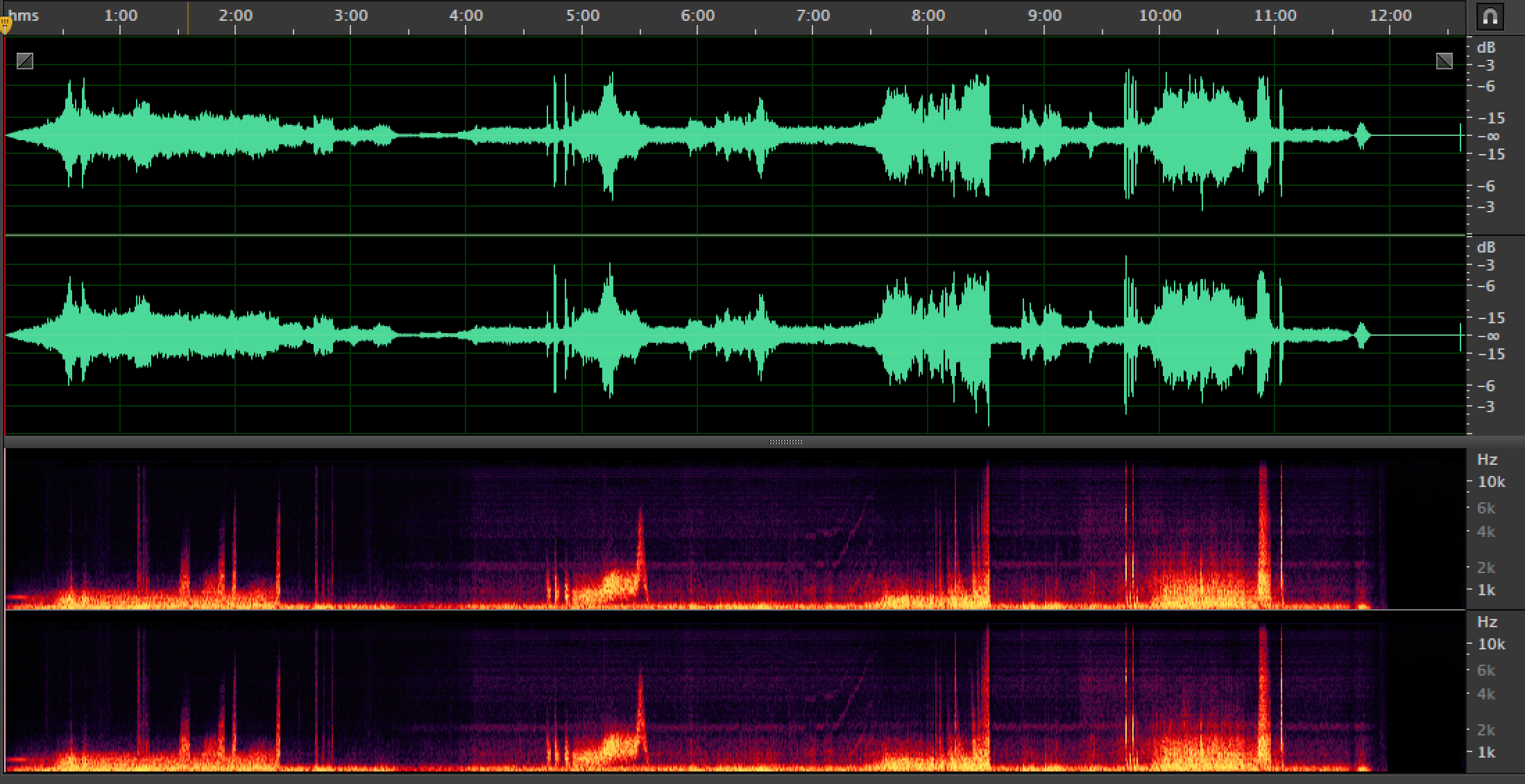This screenshot has height=784, width=1525.
Task: Click the hms time format label
Action: pos(24,15)
